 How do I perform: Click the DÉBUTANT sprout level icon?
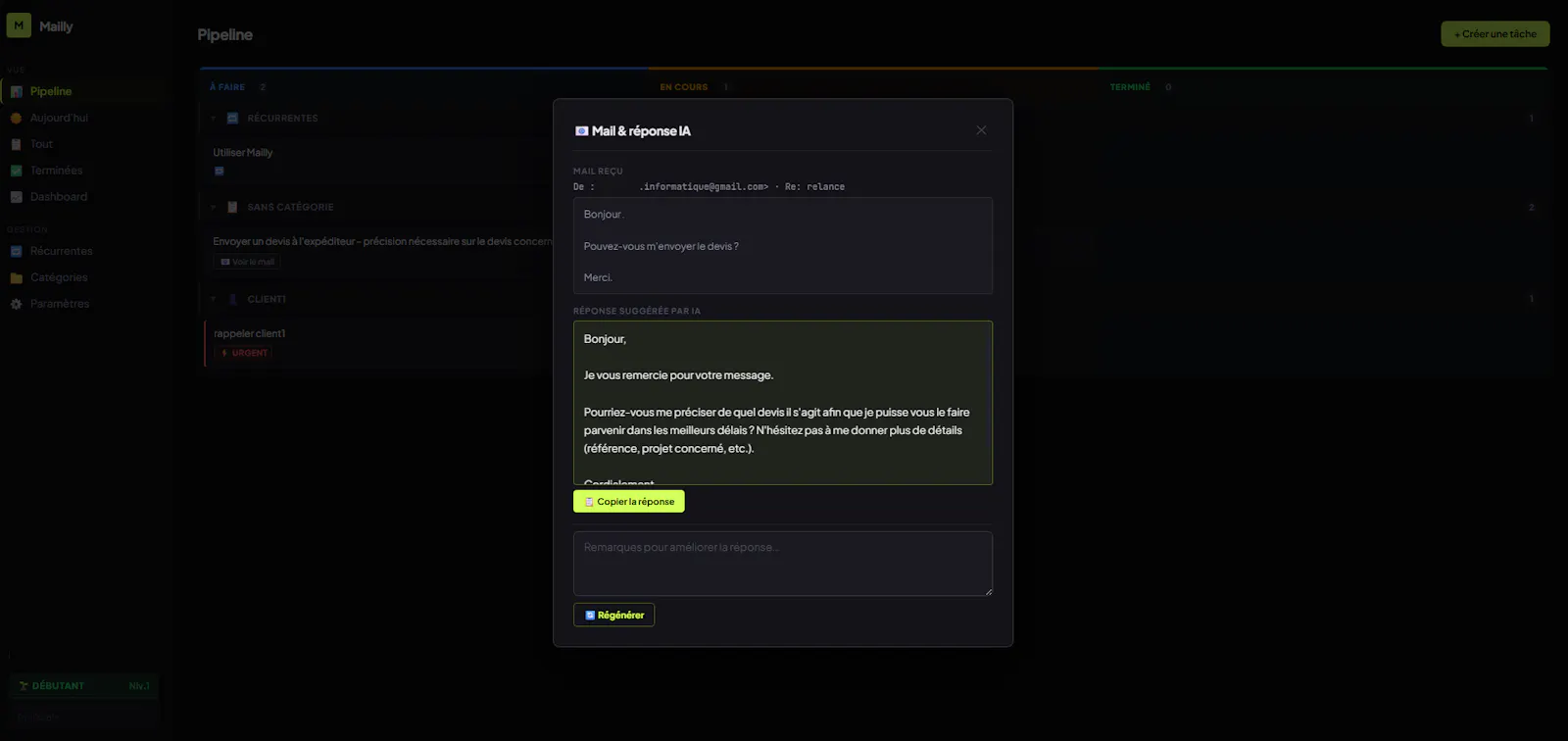click(24, 686)
